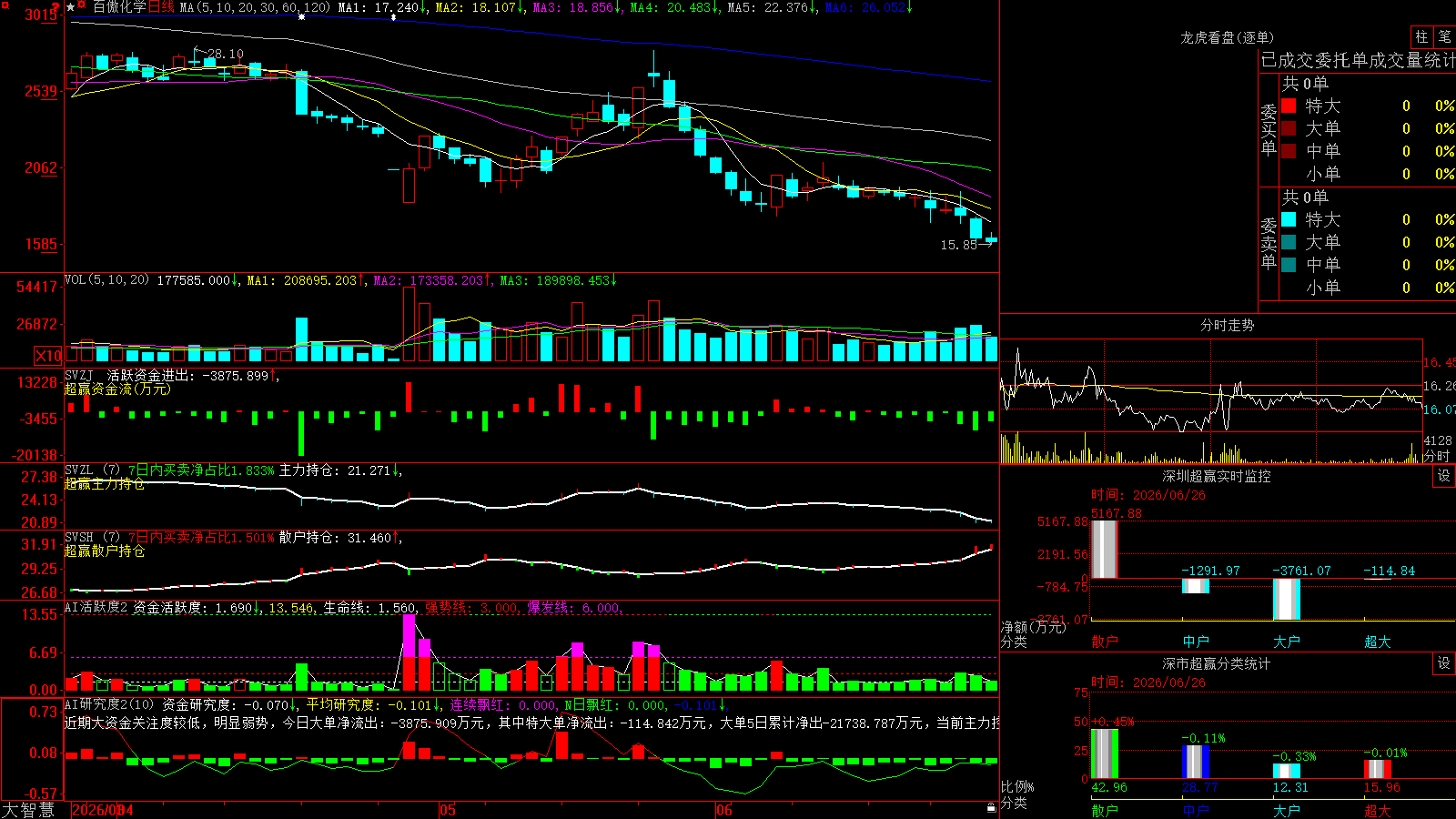The height and width of the screenshot is (819, 1456).
Task: Click the 主力持仓: 21.271 value
Action: 335,470
